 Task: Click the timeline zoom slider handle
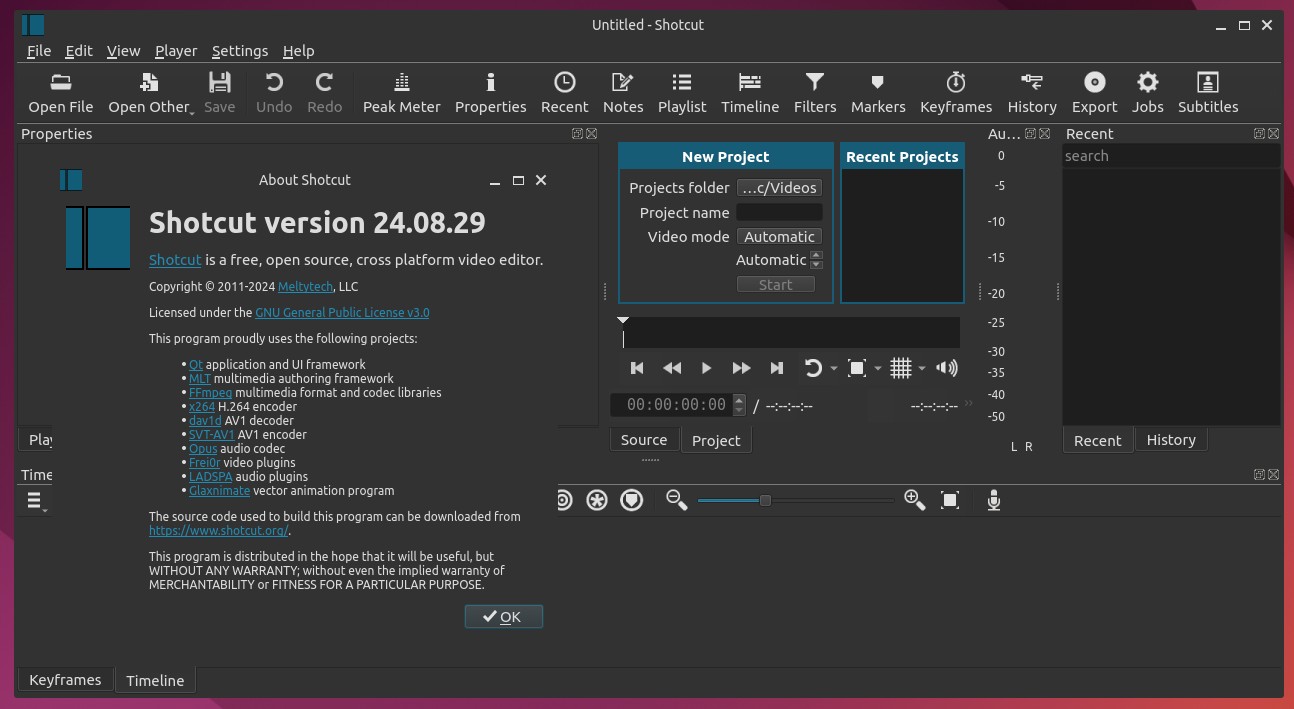click(765, 500)
